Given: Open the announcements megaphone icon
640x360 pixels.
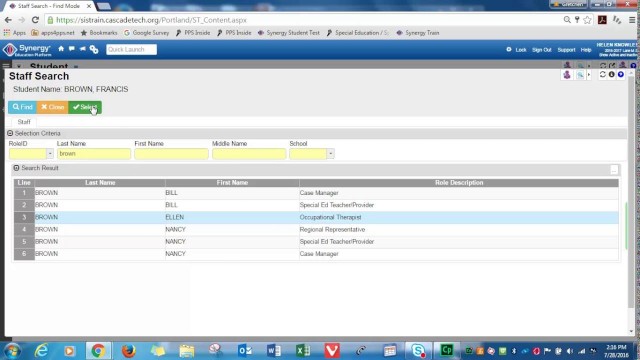Looking at the screenshot, I should point(82,49).
